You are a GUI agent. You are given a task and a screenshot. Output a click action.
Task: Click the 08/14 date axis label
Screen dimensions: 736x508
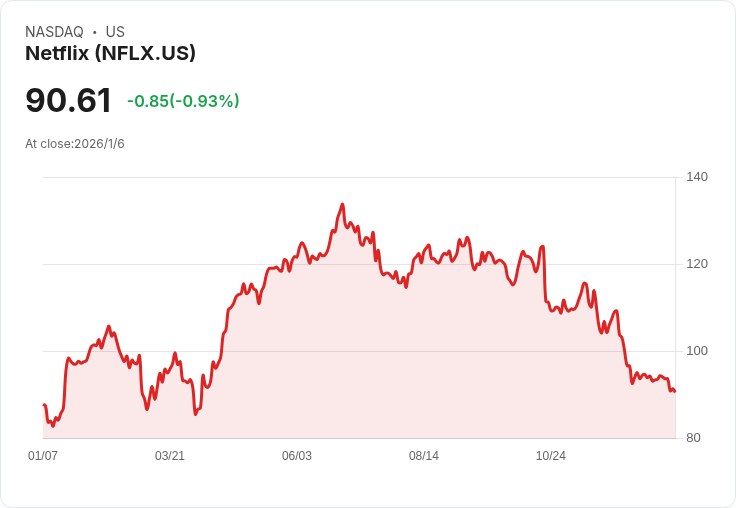pyautogui.click(x=424, y=455)
